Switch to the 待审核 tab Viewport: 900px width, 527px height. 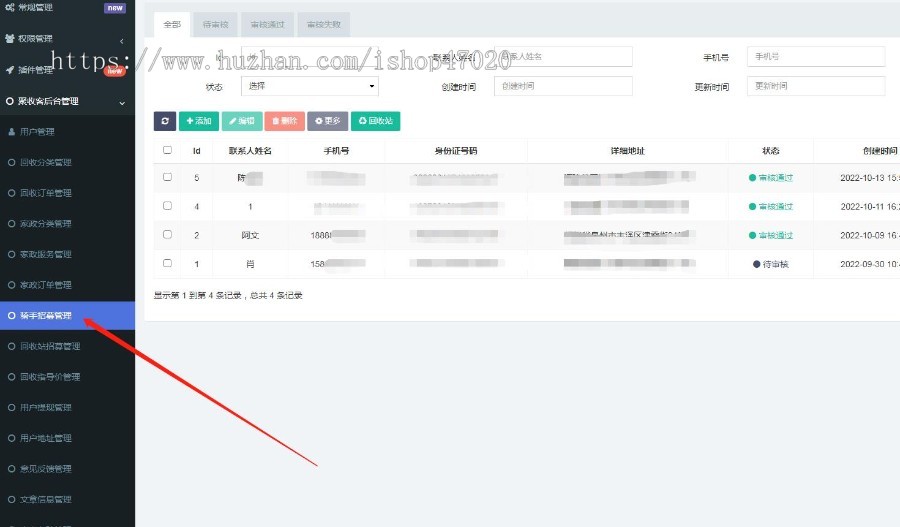tap(216, 25)
